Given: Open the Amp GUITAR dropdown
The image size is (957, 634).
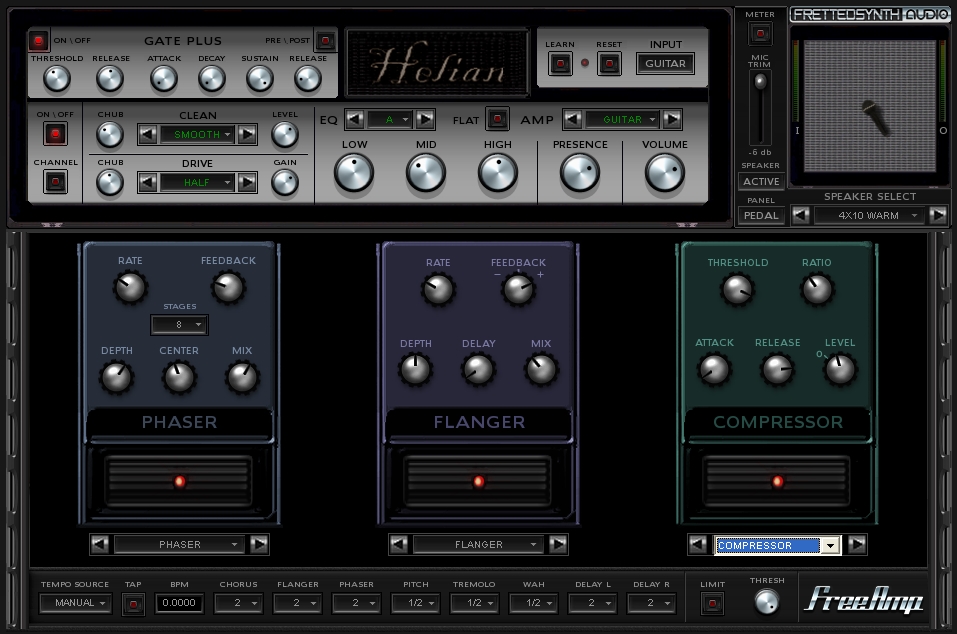Looking at the screenshot, I should tap(622, 119).
